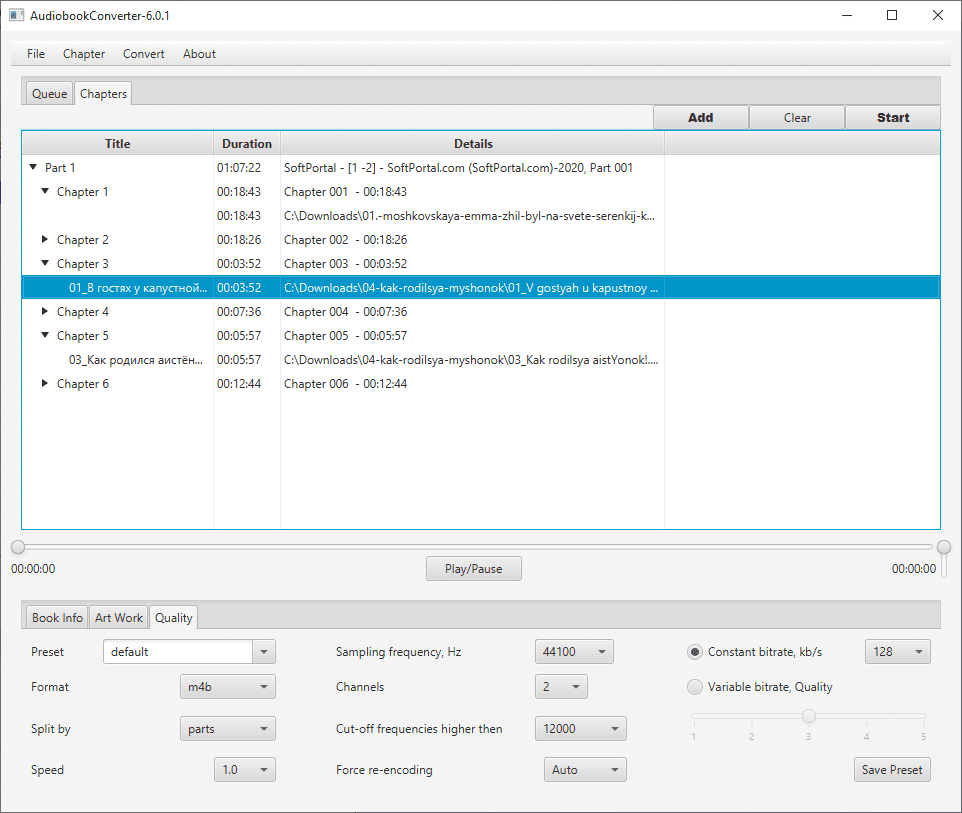Image resolution: width=962 pixels, height=813 pixels.
Task: Select the Chapter 2 row label
Action: [83, 239]
